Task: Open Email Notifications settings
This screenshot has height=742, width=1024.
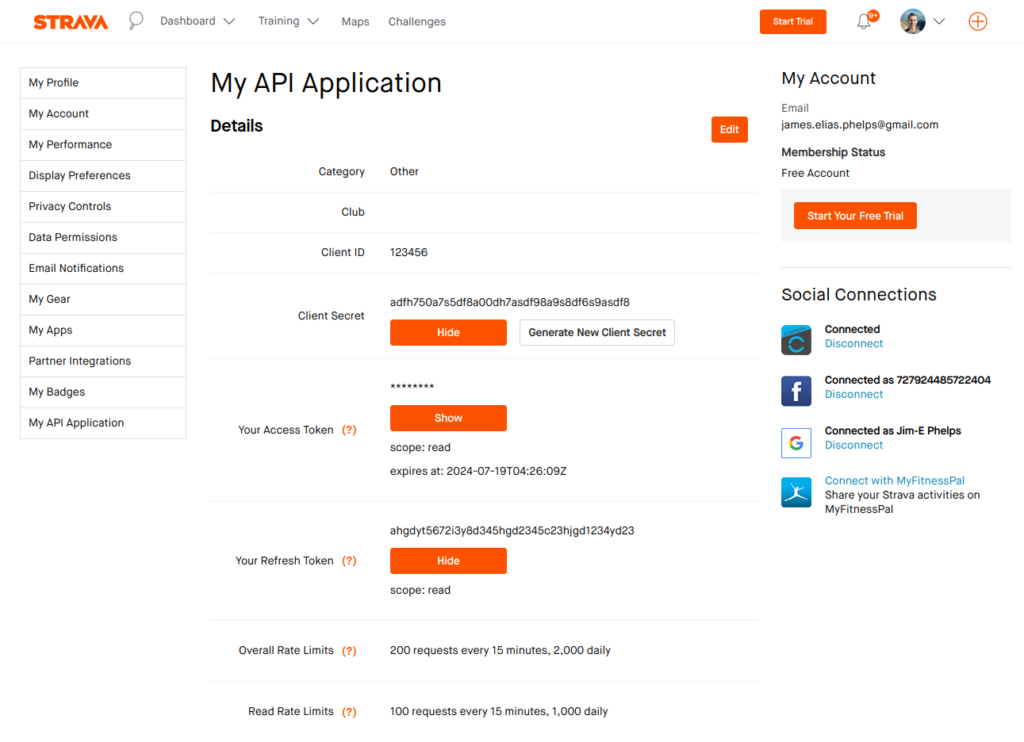Action: 103,268
